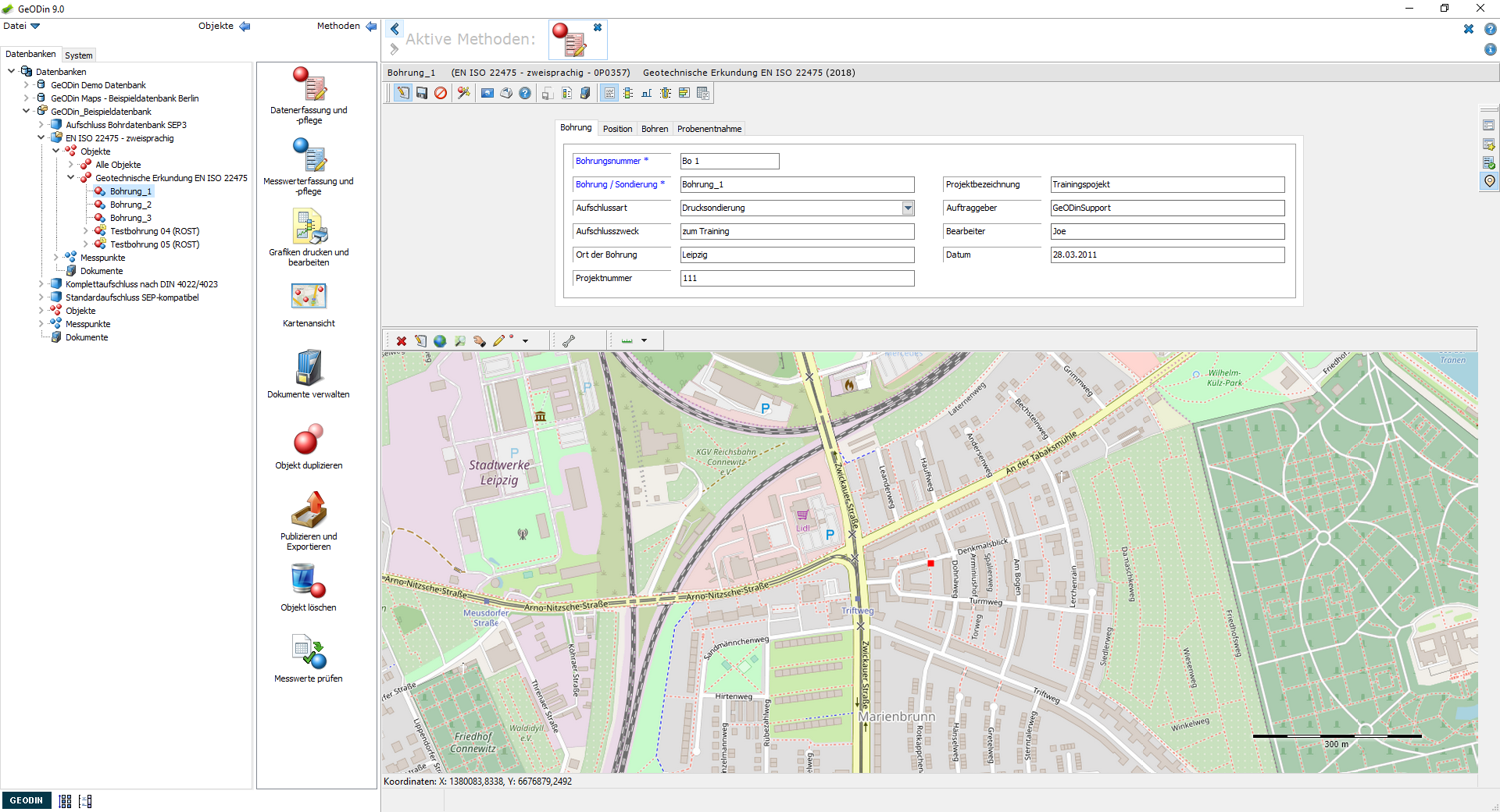The height and width of the screenshot is (812, 1500).
Task: Open the Aufschlussart dropdown arrow
Action: 908,208
